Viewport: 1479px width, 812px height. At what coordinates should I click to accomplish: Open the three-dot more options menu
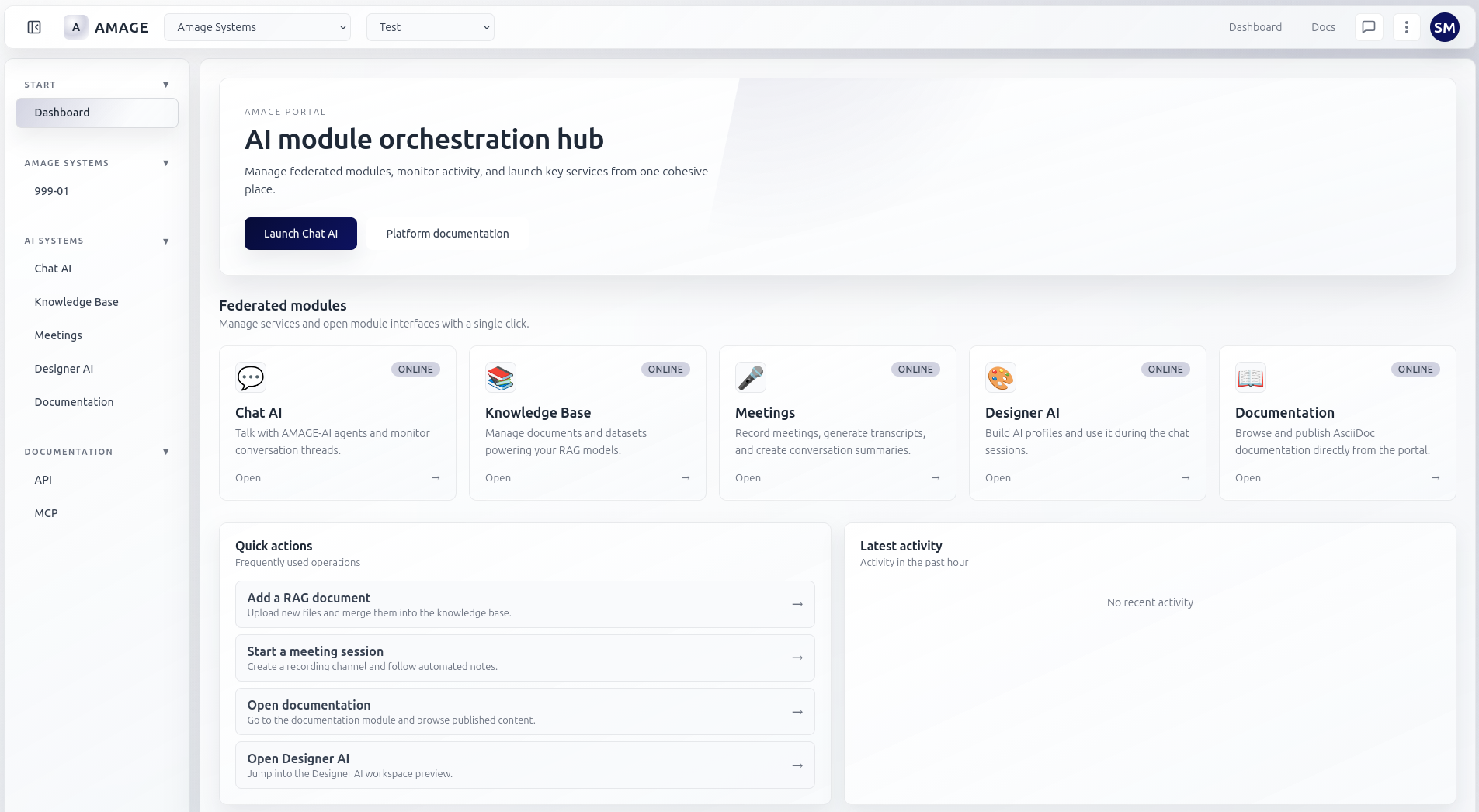(1406, 27)
